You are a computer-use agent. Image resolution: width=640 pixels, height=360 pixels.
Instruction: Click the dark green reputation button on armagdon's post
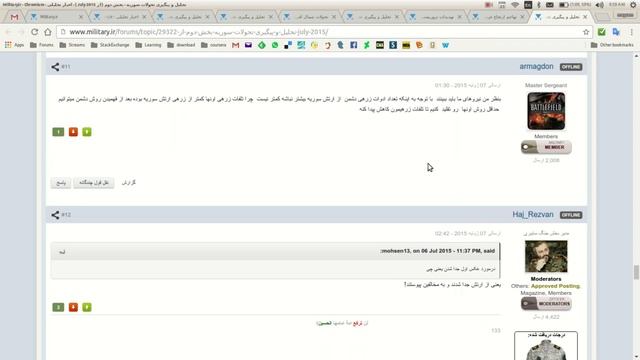[x=58, y=132]
